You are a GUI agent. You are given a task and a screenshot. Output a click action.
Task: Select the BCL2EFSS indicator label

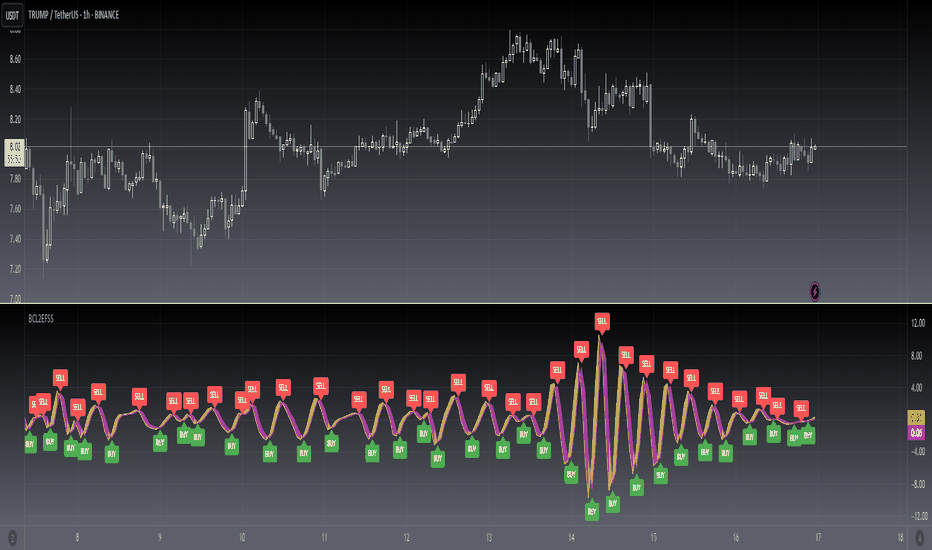point(41,319)
